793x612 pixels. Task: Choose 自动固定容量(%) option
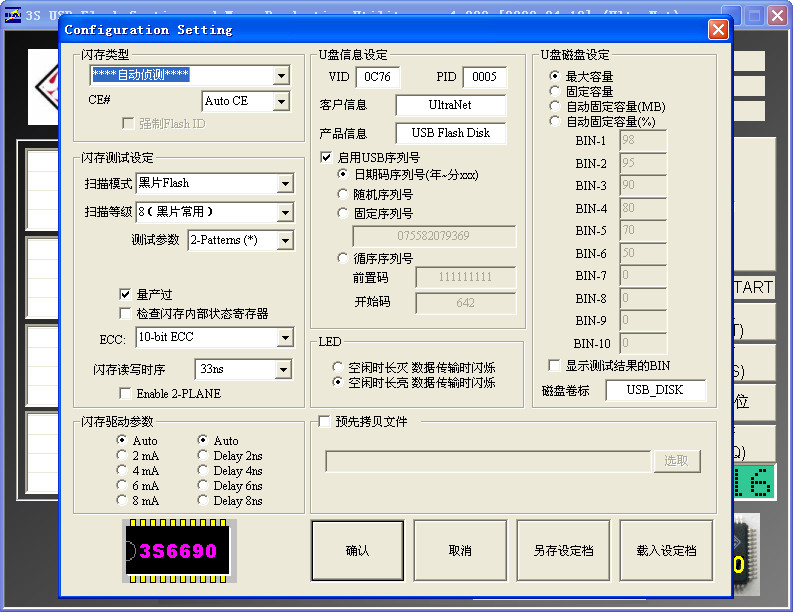coord(555,121)
